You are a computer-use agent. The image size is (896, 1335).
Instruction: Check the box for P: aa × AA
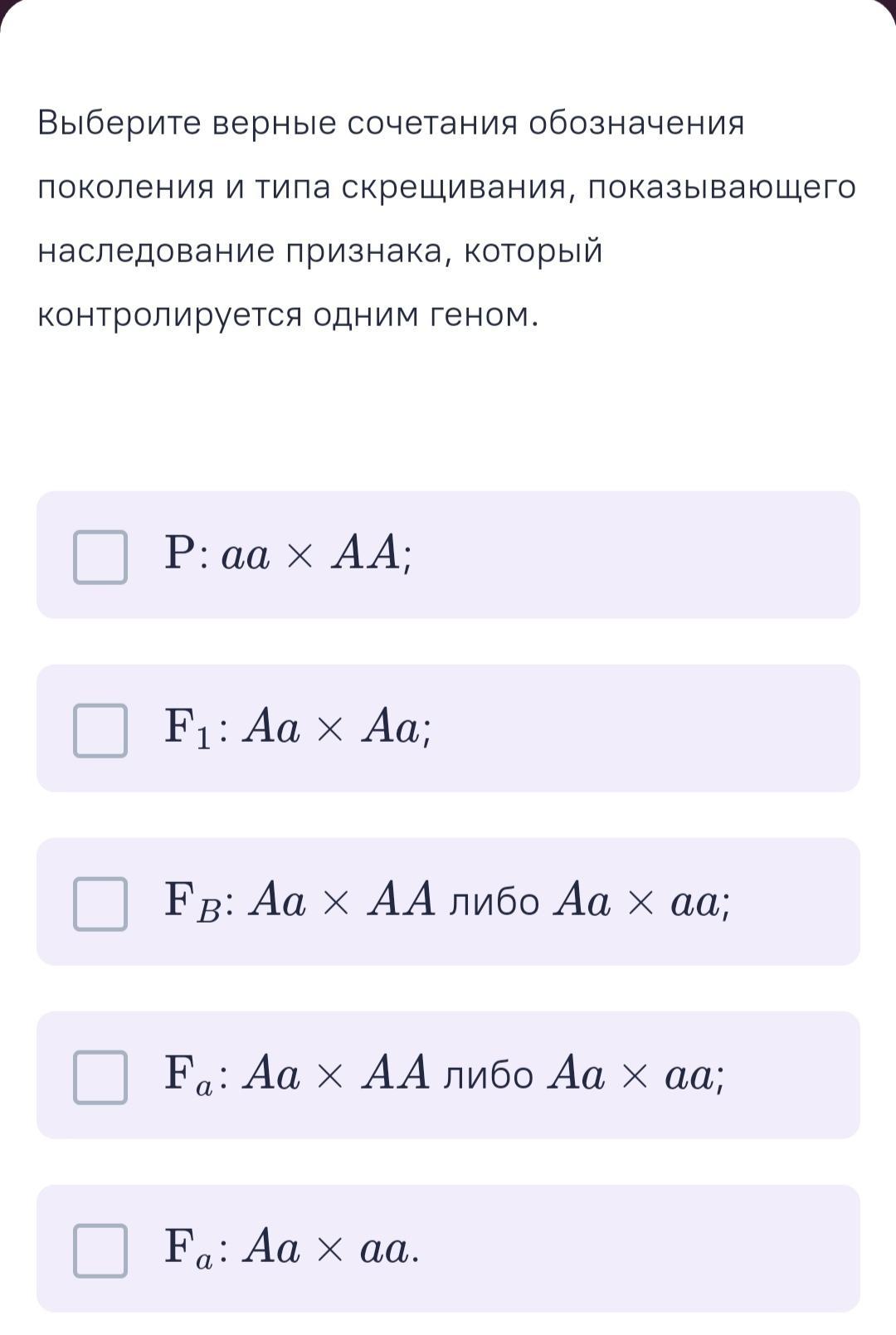point(100,558)
